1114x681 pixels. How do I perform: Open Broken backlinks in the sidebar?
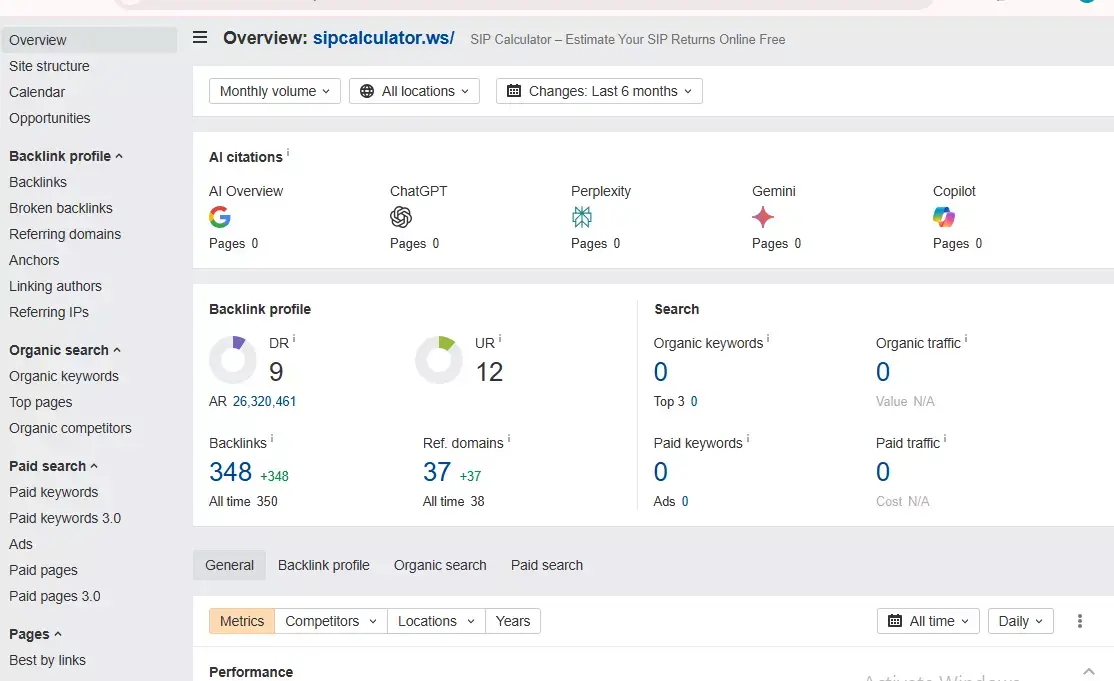[61, 208]
